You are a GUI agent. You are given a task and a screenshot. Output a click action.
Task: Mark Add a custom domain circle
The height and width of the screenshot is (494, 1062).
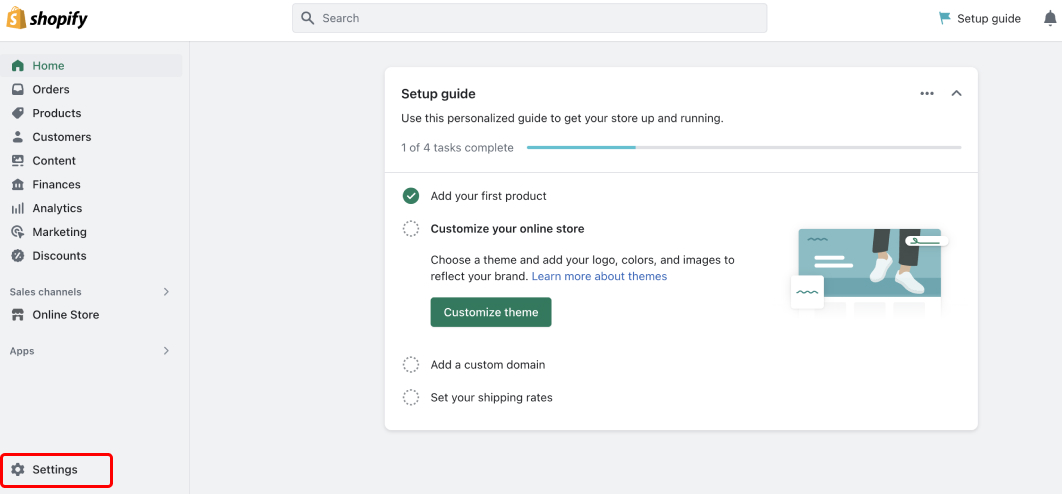click(410, 365)
